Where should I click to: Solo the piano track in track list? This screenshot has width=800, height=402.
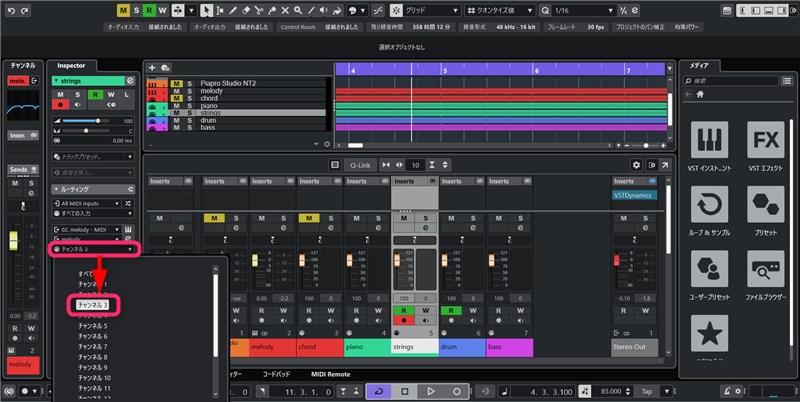[x=189, y=106]
